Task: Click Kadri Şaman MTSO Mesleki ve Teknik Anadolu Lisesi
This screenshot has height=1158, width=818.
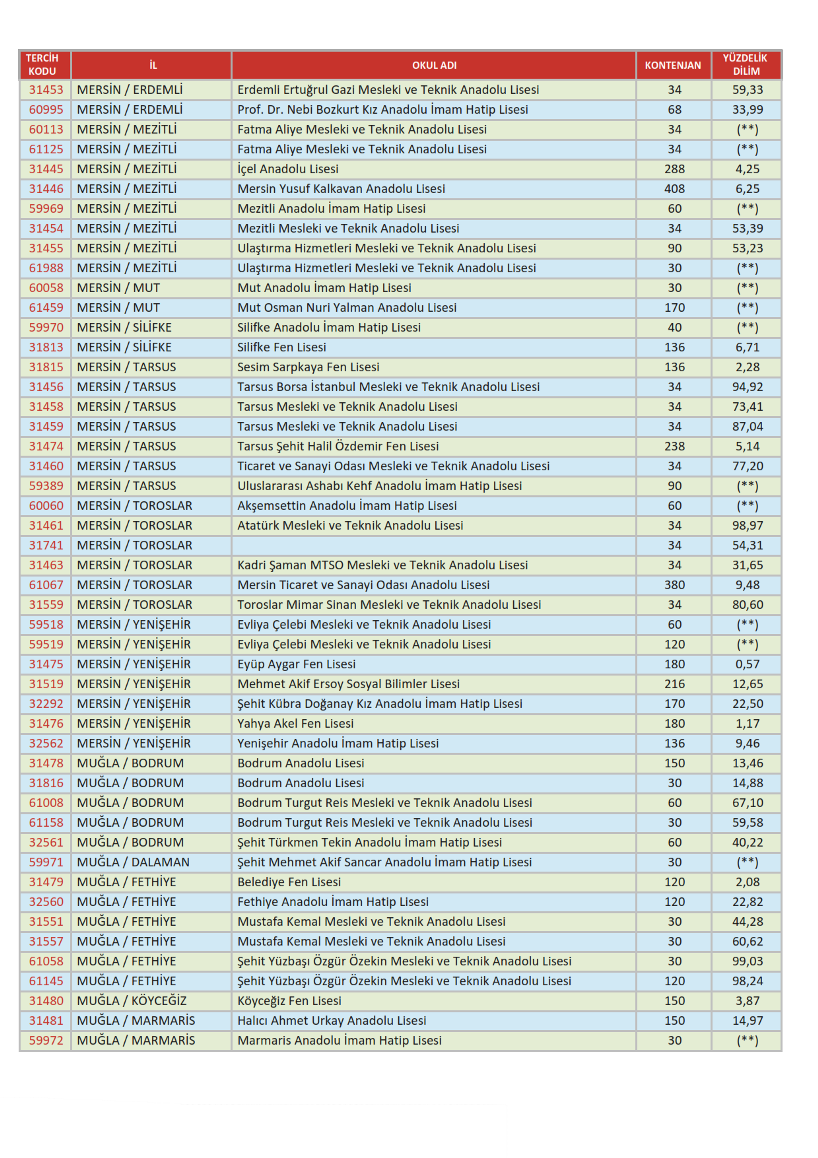Action: click(x=382, y=566)
